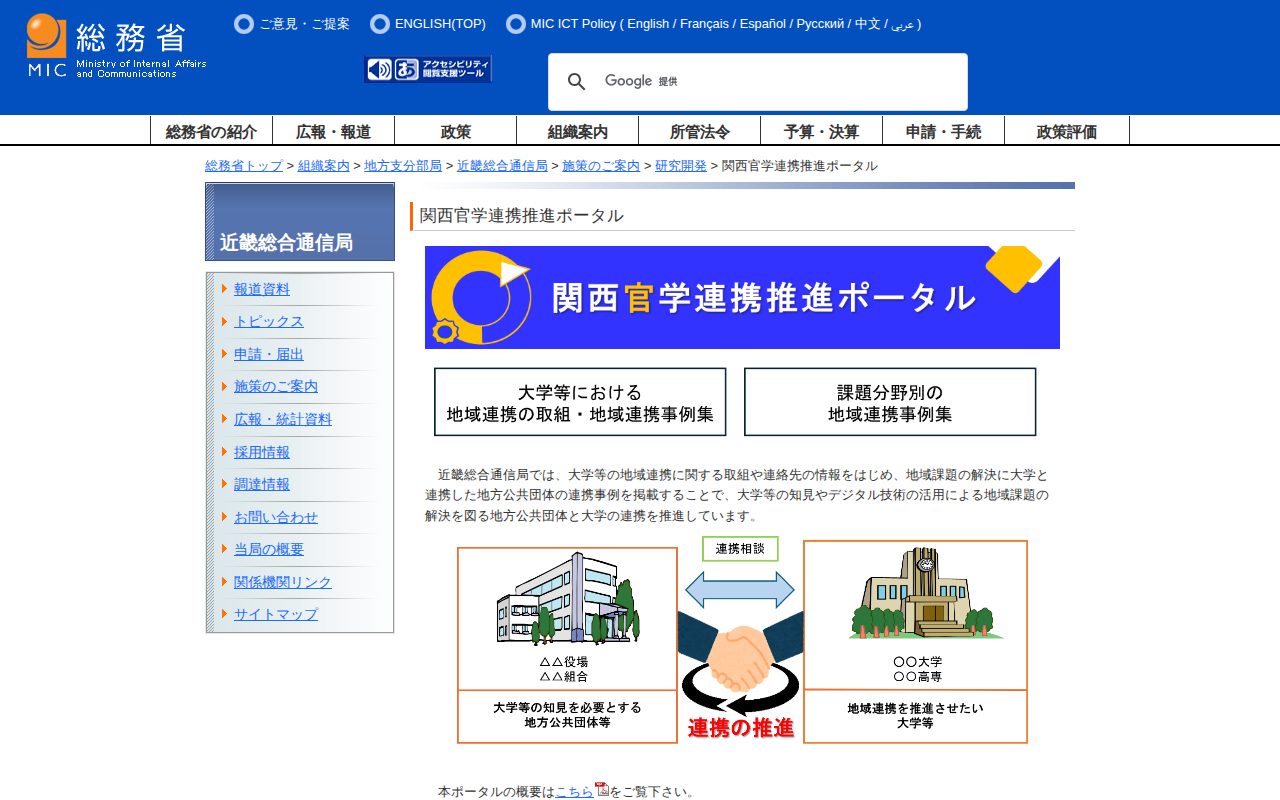
Task: Open MIC ICT Policy in Français
Action: 704,24
